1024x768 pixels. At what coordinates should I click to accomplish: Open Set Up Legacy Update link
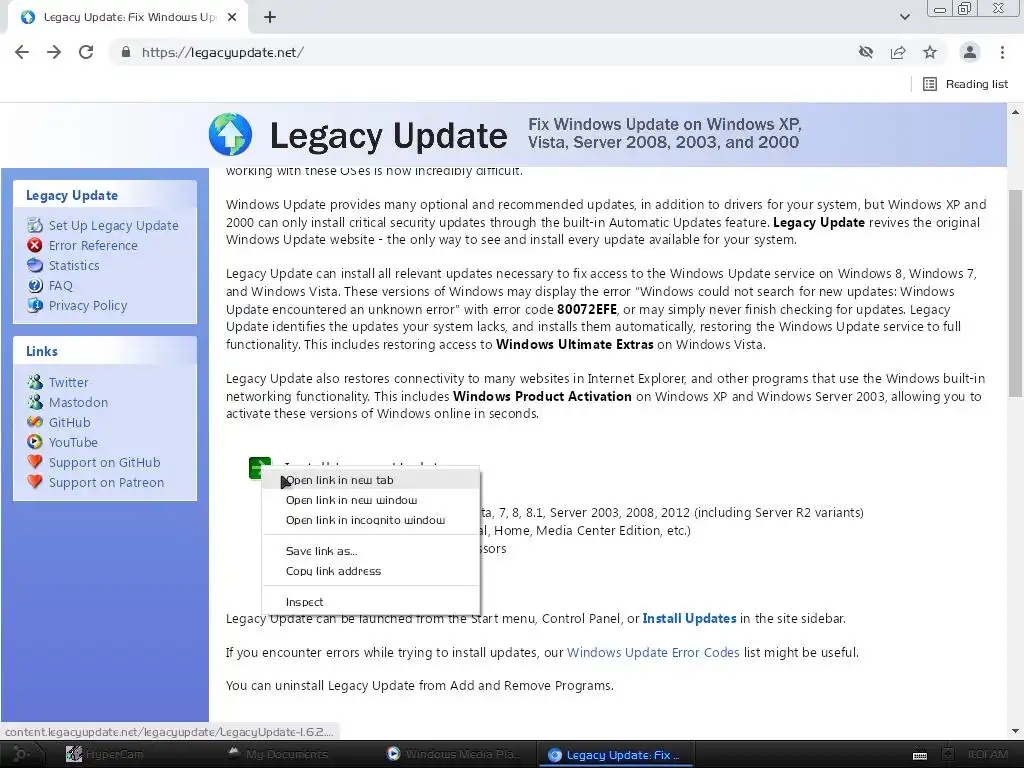click(x=114, y=225)
